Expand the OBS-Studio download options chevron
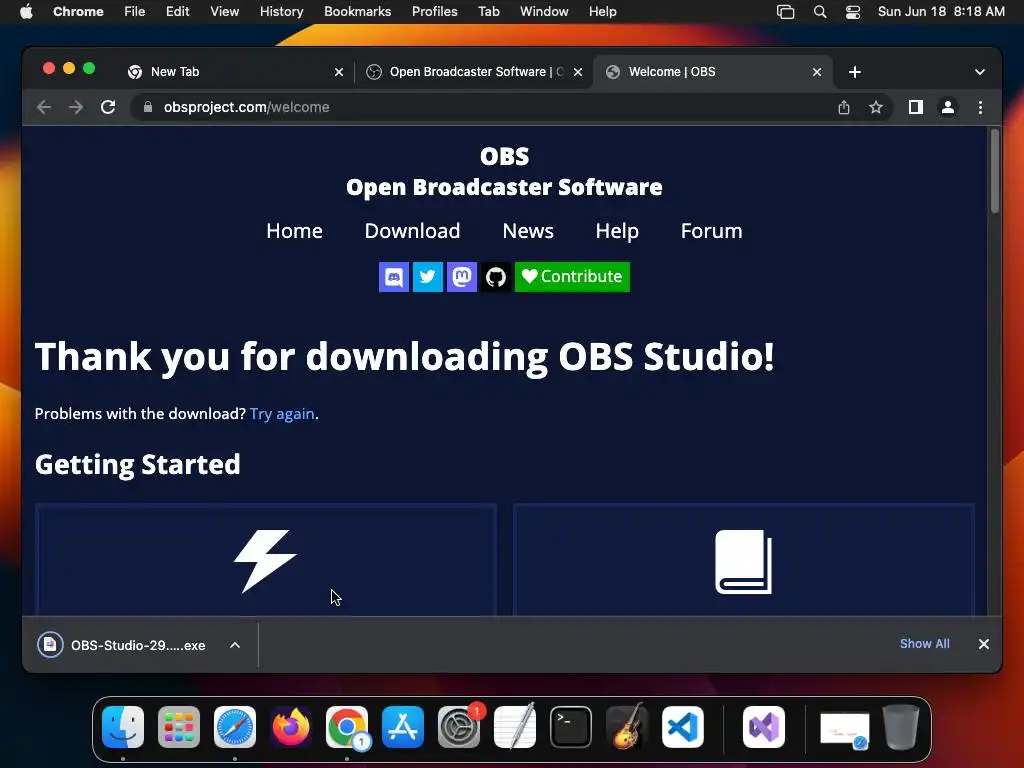 point(235,645)
